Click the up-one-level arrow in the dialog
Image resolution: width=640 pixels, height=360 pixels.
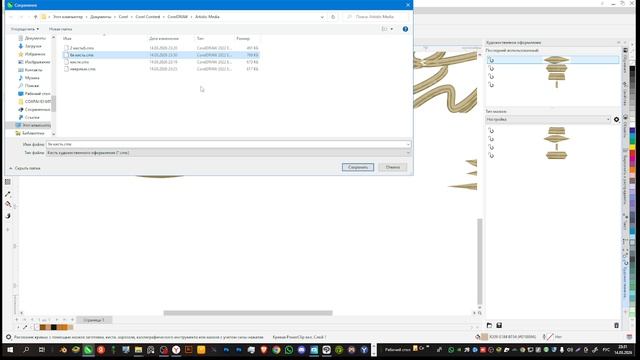tap(36, 17)
